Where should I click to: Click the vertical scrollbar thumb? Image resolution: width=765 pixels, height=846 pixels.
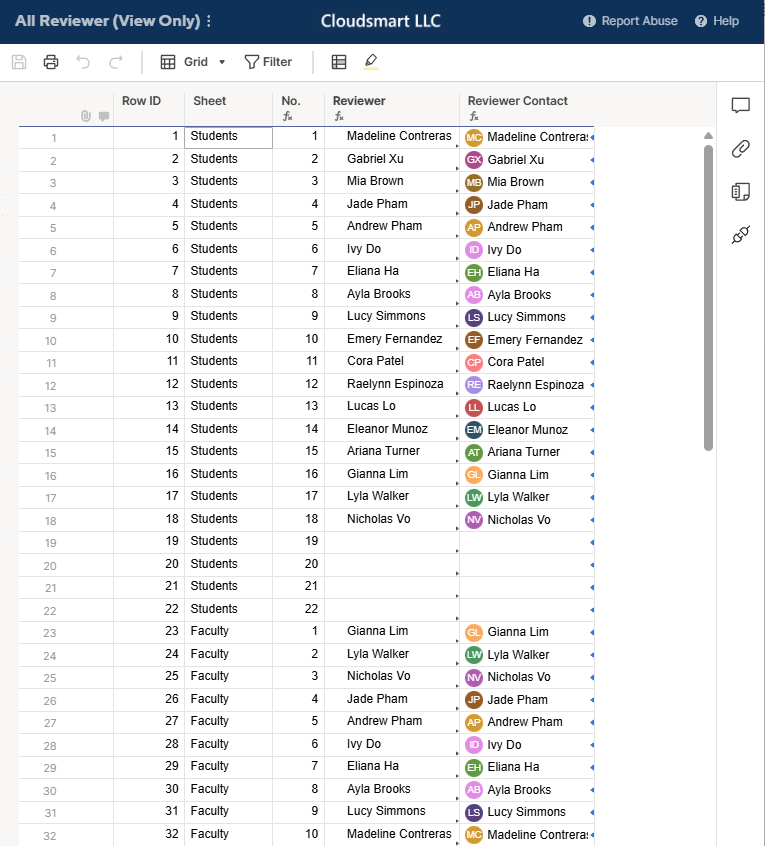pos(708,297)
